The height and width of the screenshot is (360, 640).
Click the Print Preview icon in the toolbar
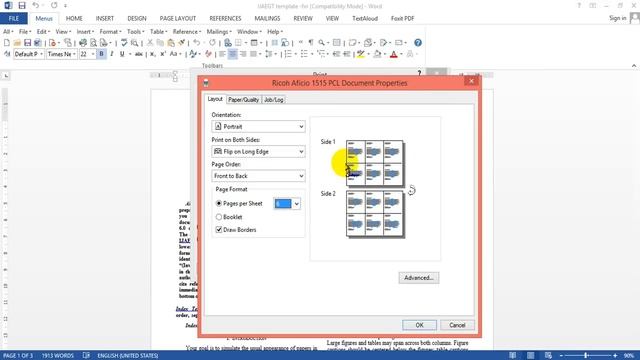coord(93,42)
